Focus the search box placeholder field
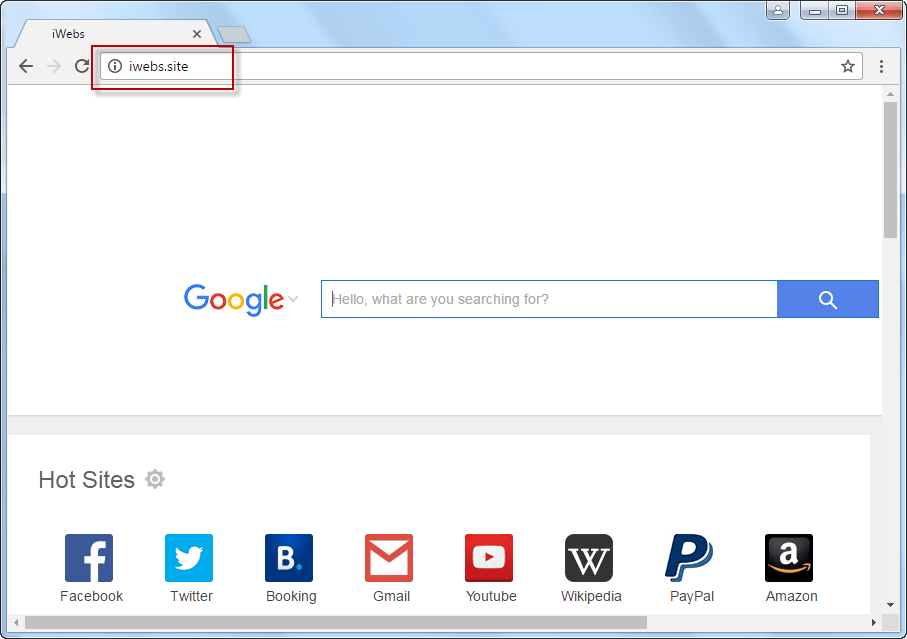907x639 pixels. 549,299
